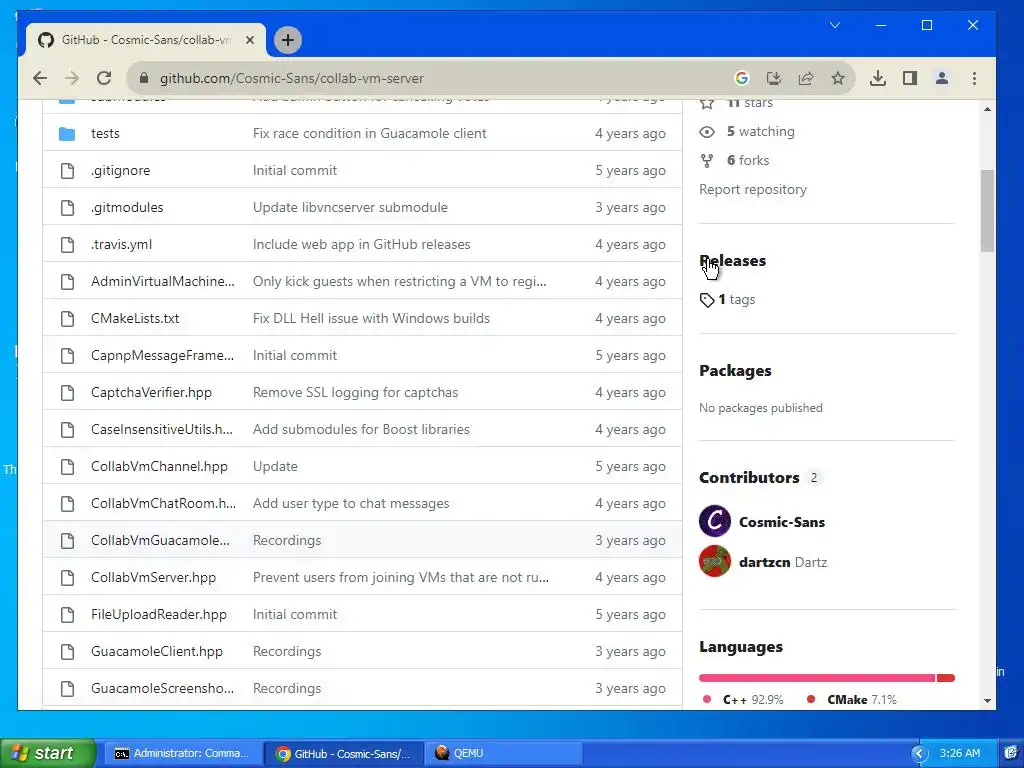Open commit 'Remove SSL logging for captchas'
The image size is (1024, 768).
355,392
